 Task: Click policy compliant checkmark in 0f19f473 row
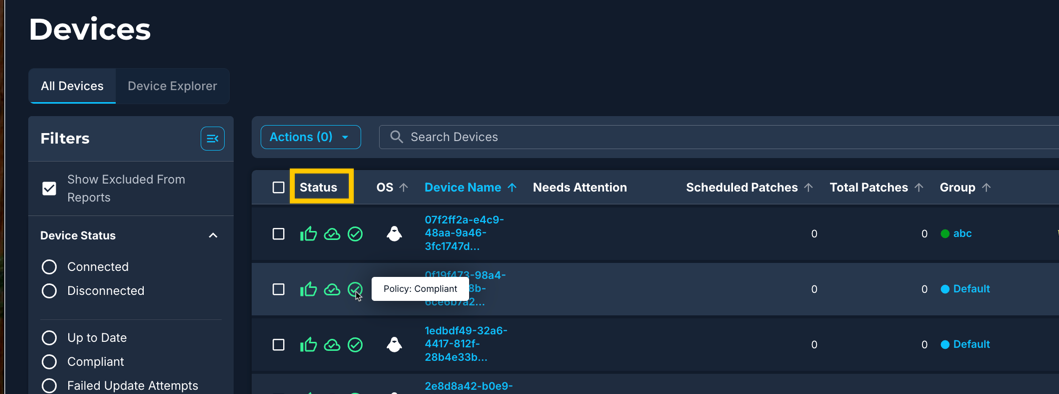[355, 289]
